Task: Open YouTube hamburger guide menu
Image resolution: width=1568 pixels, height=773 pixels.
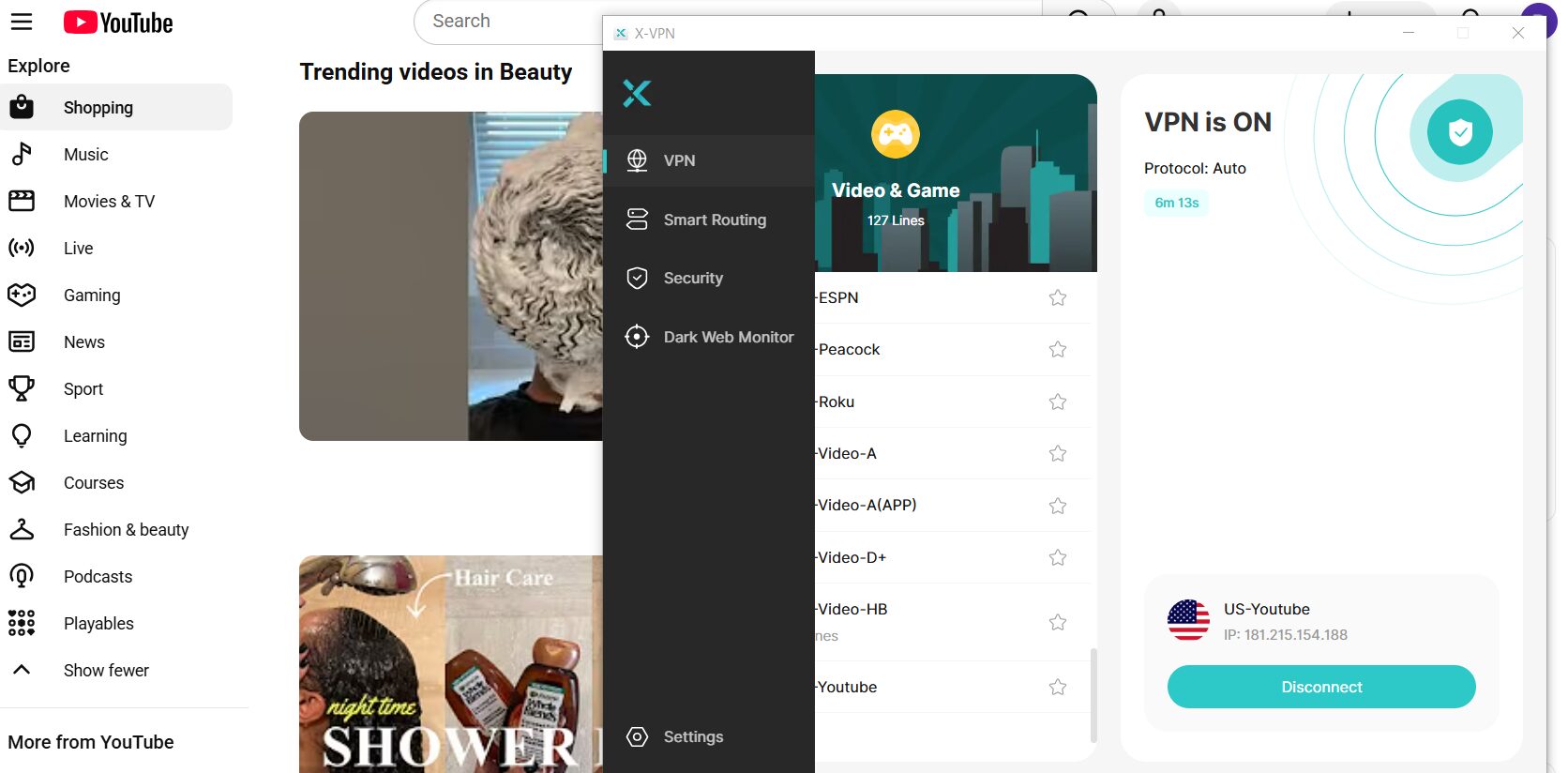Action: pos(22,22)
